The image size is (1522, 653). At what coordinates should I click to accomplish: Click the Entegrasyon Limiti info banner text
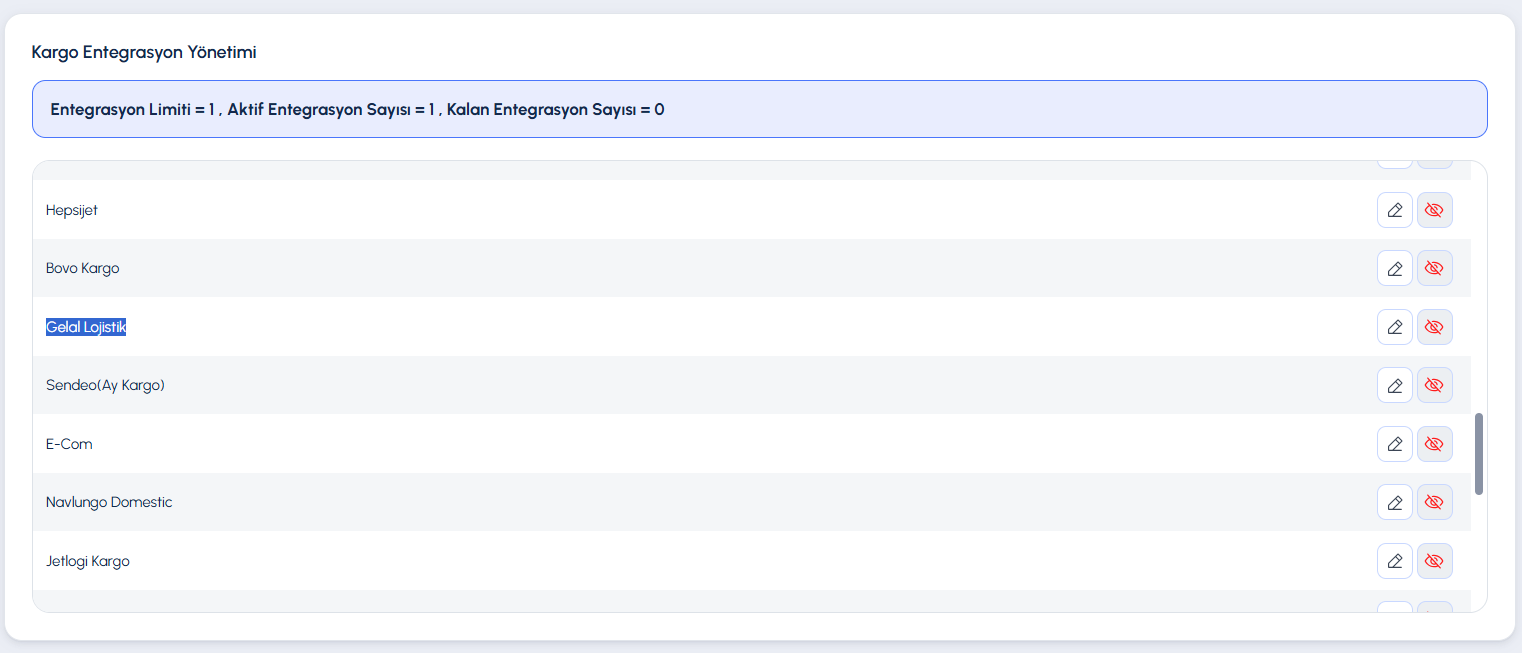357,109
